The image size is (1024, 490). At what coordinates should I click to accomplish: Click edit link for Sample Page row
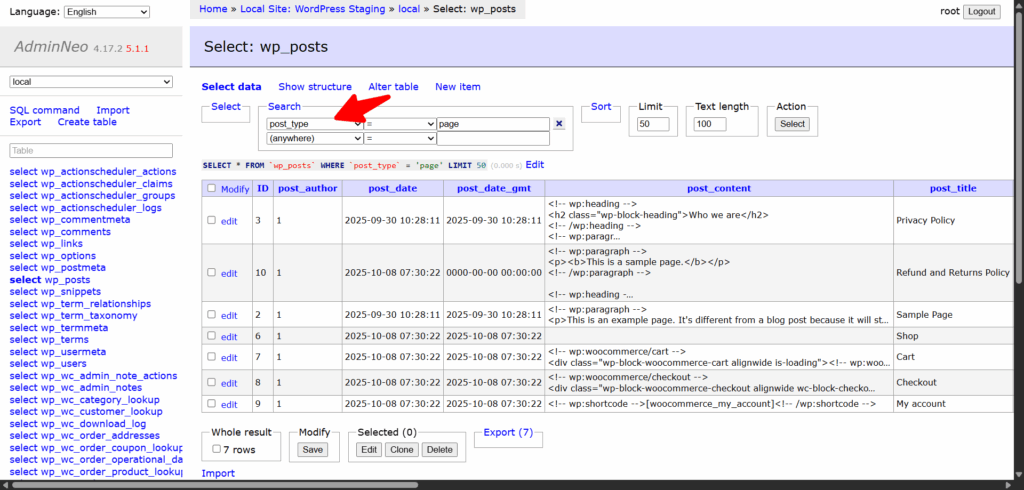pyautogui.click(x=229, y=315)
